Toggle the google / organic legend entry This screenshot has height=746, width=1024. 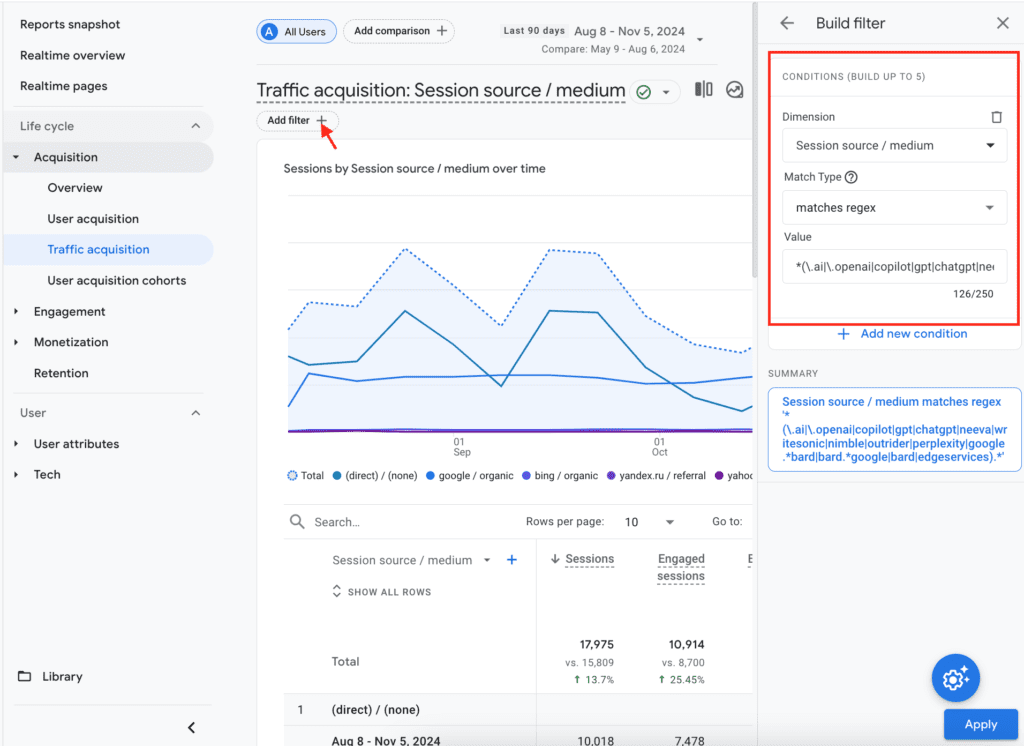470,476
